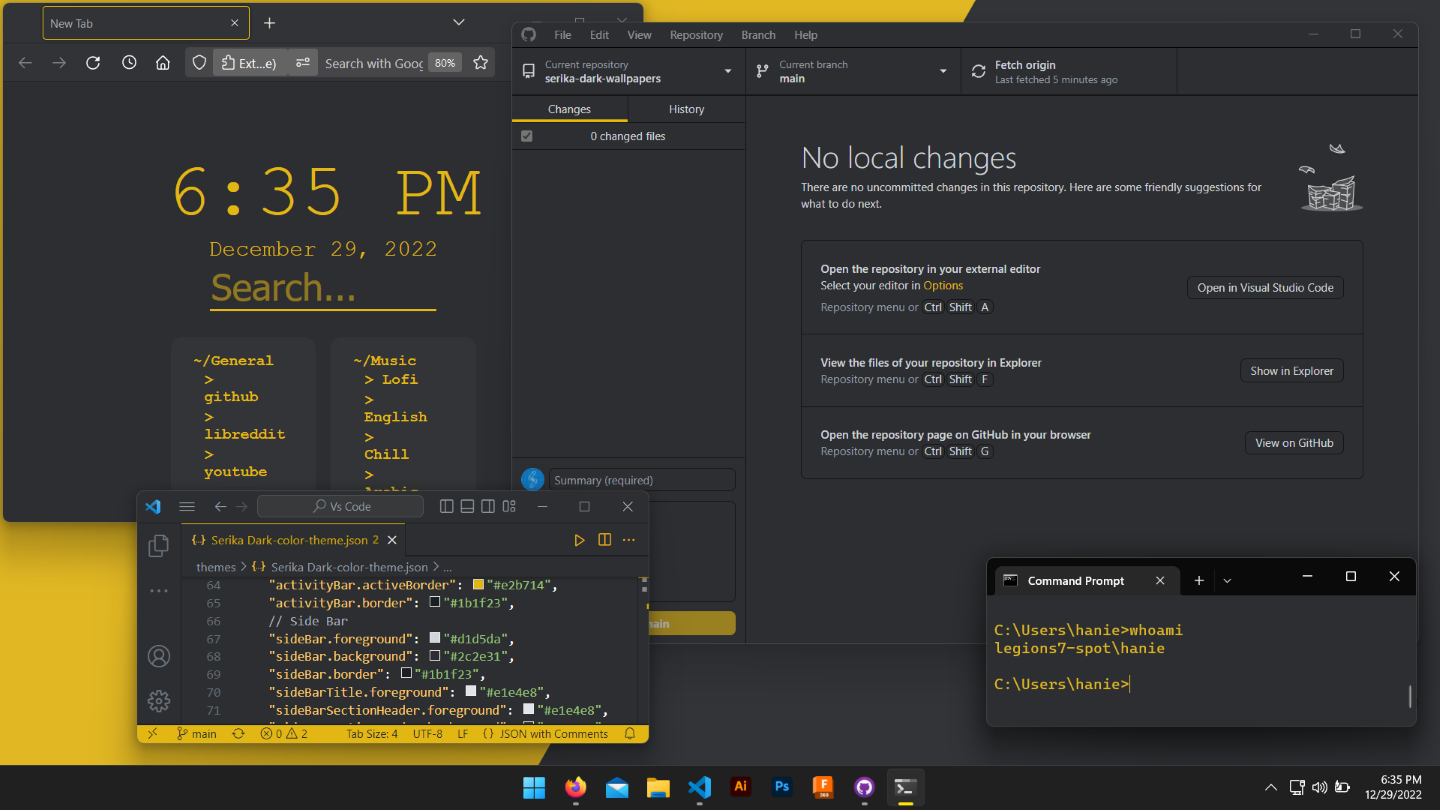The height and width of the screenshot is (810, 1440).
Task: Run the file with the play icon
Action: (579, 540)
